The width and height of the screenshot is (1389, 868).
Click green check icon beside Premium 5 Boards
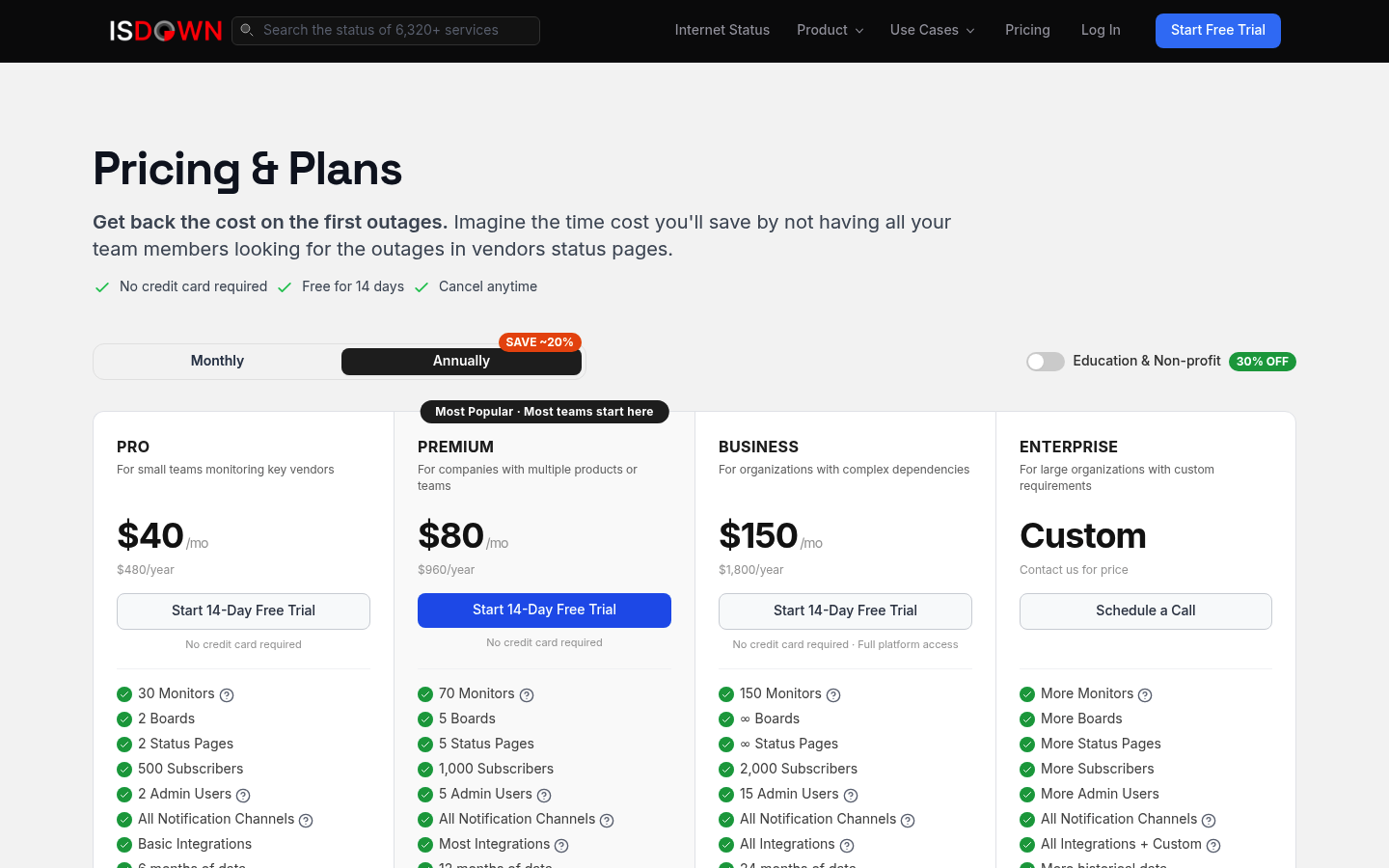425,719
